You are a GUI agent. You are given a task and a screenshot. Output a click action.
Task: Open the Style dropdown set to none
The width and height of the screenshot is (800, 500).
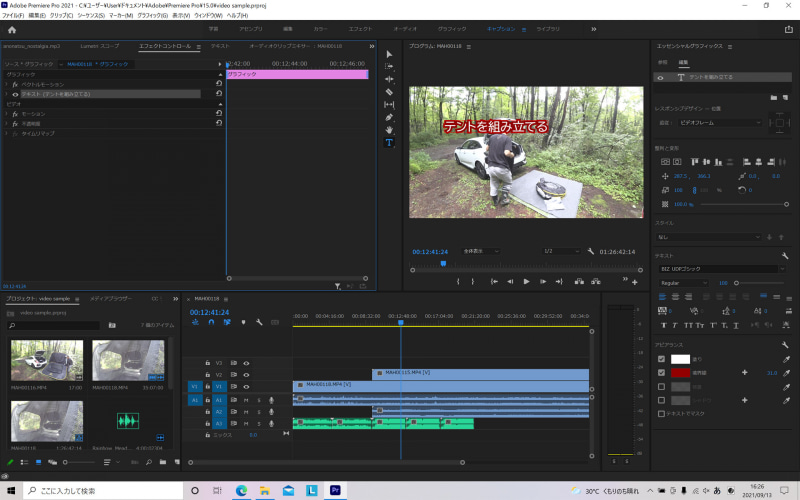(x=709, y=237)
